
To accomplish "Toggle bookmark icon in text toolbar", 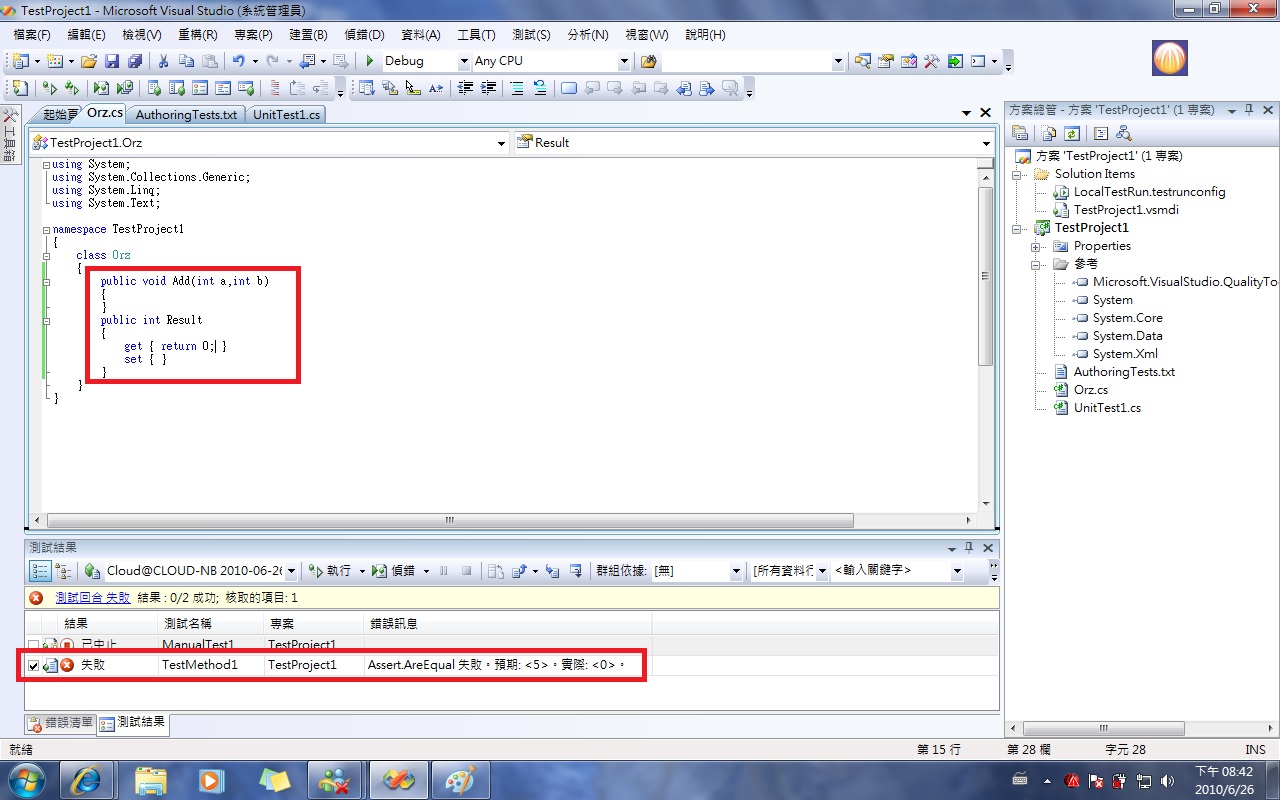I will pos(569,88).
